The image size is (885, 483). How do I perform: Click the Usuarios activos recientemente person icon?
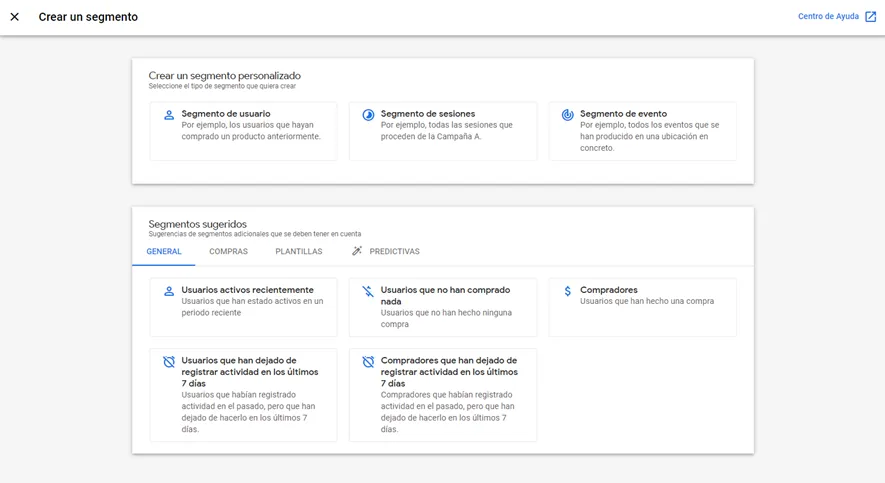169,292
